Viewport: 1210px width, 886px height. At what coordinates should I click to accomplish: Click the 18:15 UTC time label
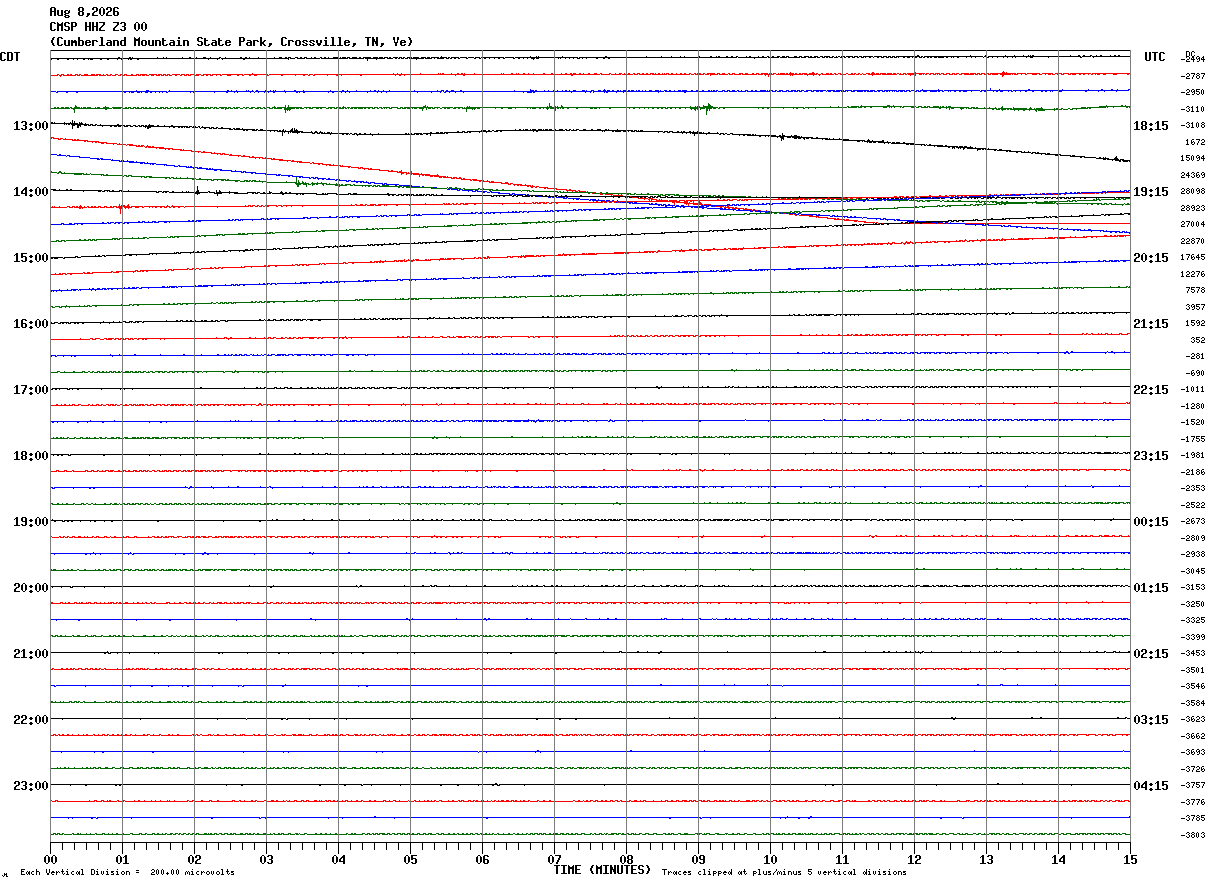1151,125
